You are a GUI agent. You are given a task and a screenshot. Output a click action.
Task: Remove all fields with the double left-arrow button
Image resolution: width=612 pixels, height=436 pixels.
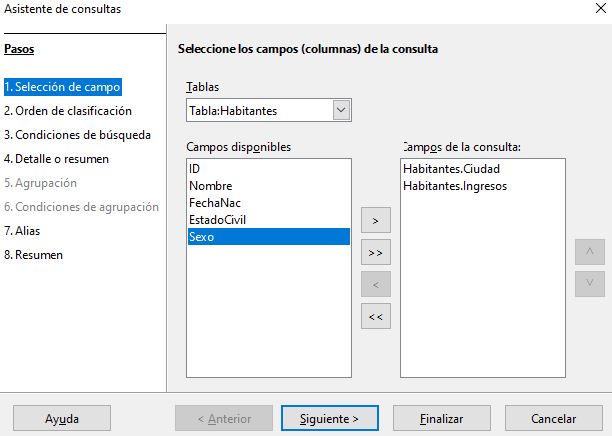(x=375, y=317)
